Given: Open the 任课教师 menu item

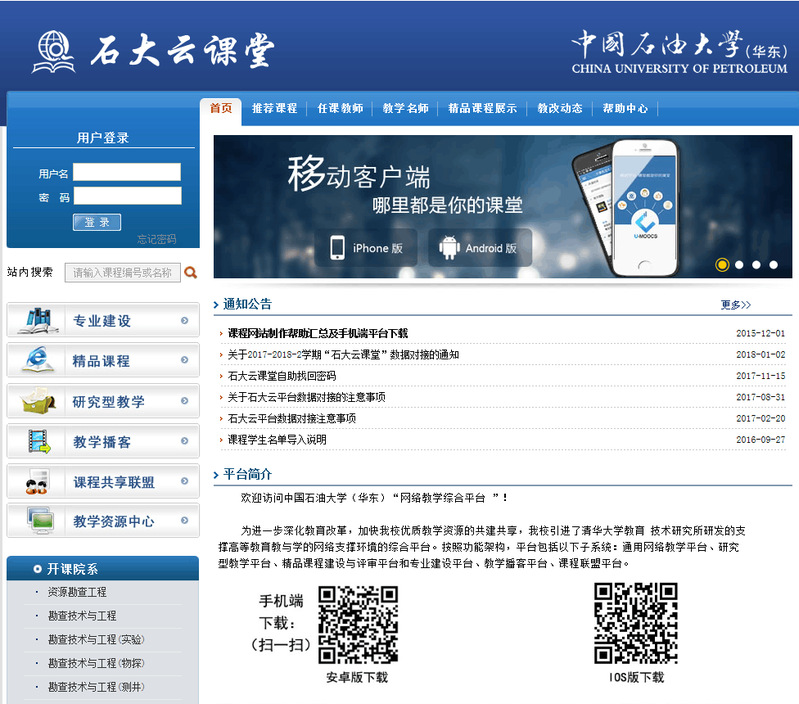Looking at the screenshot, I should coord(340,108).
